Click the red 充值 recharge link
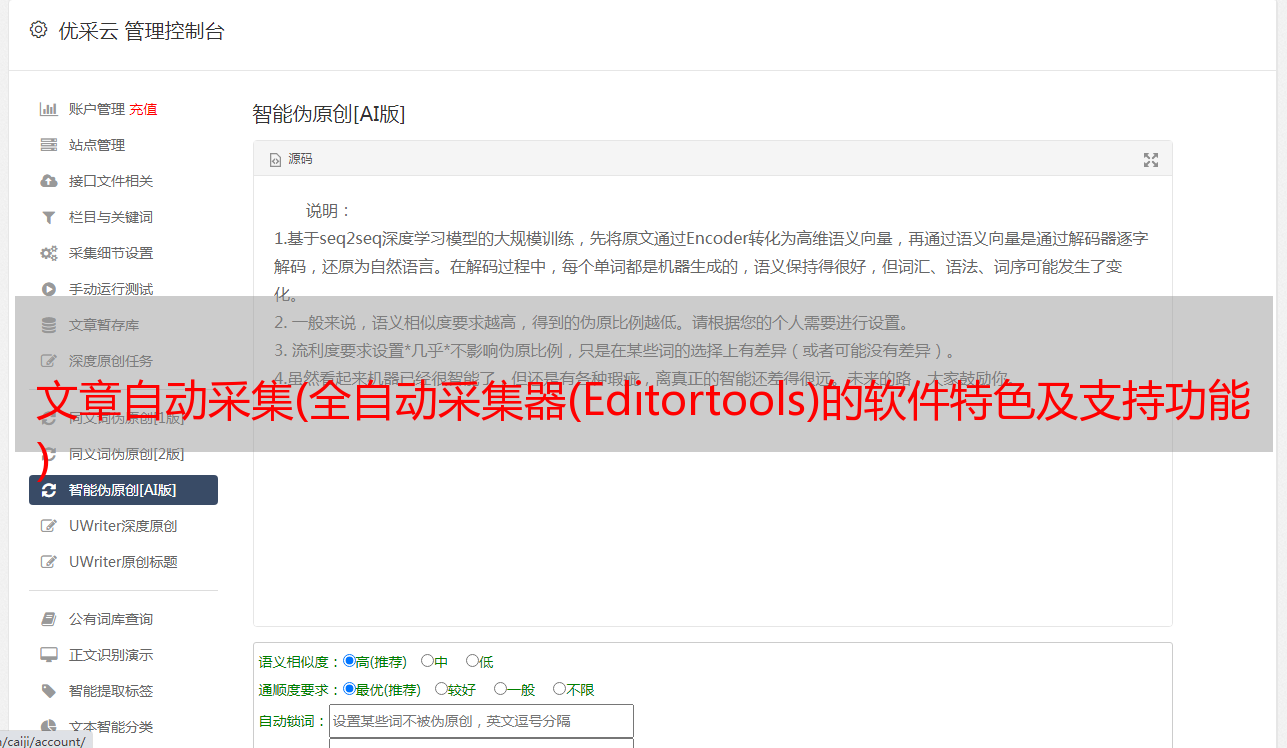This screenshot has width=1287, height=748. point(143,109)
